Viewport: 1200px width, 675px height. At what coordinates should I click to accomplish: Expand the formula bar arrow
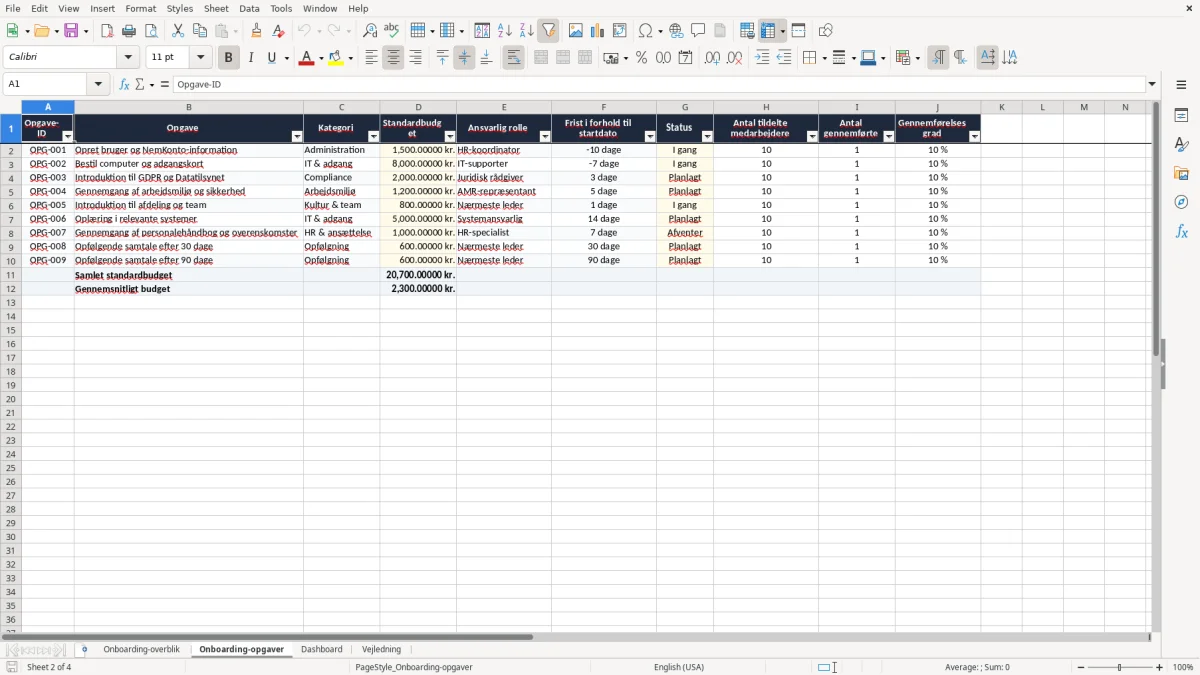coord(1152,84)
